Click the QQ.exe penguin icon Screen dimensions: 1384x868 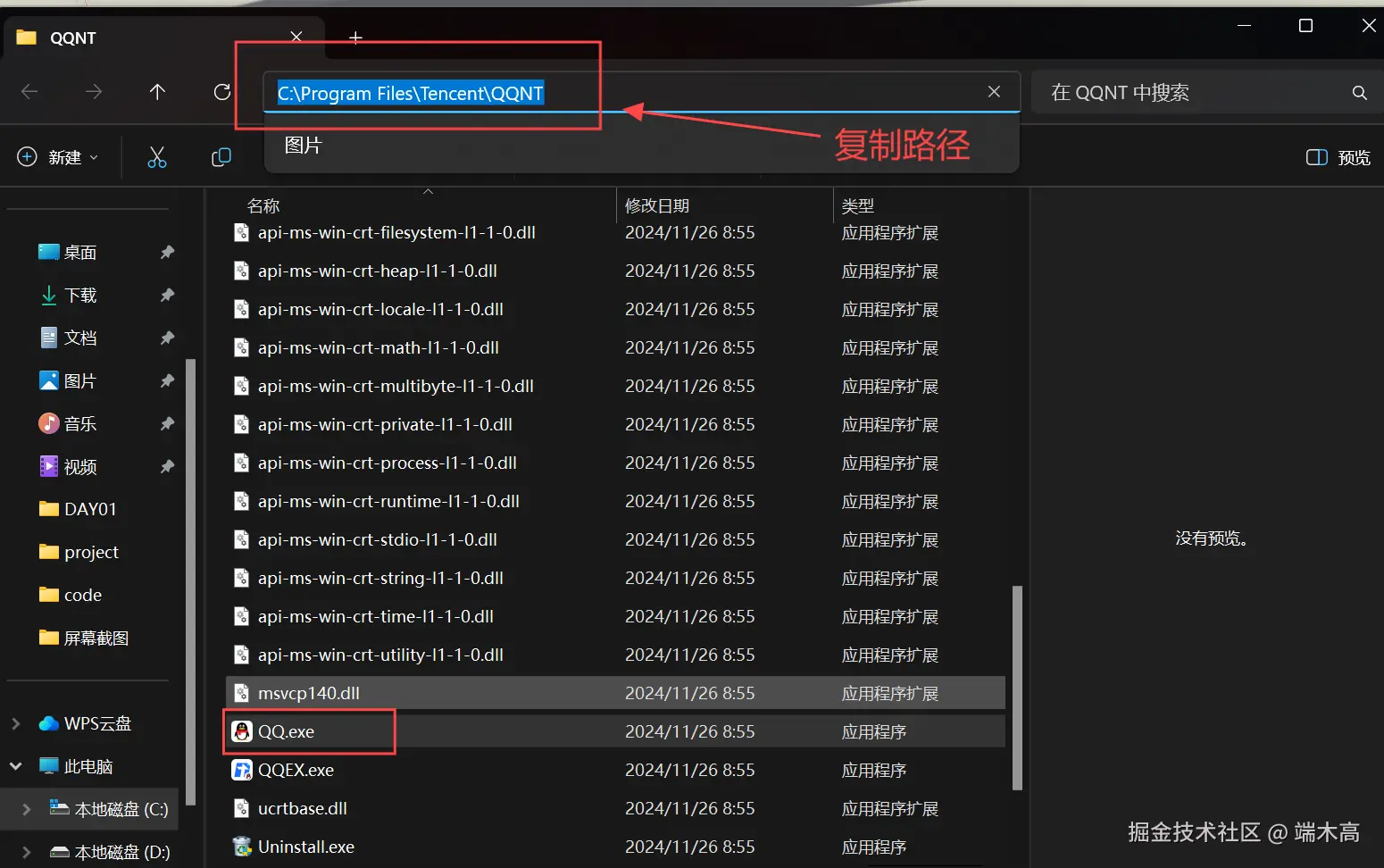pos(242,732)
